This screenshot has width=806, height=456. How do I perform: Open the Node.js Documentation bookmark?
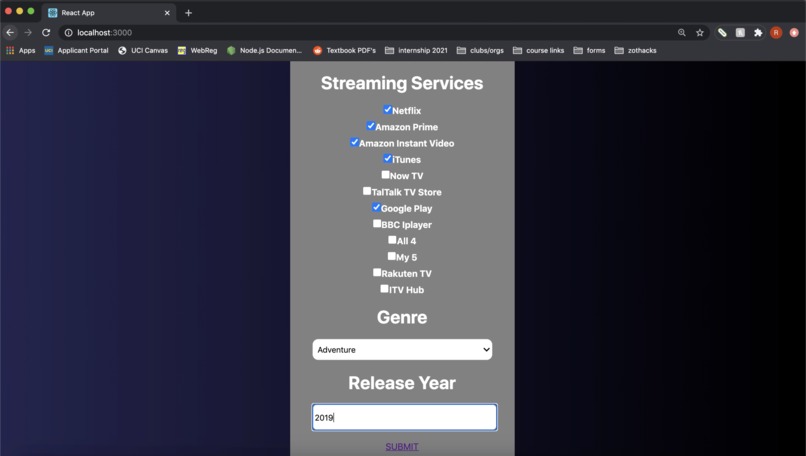click(264, 50)
